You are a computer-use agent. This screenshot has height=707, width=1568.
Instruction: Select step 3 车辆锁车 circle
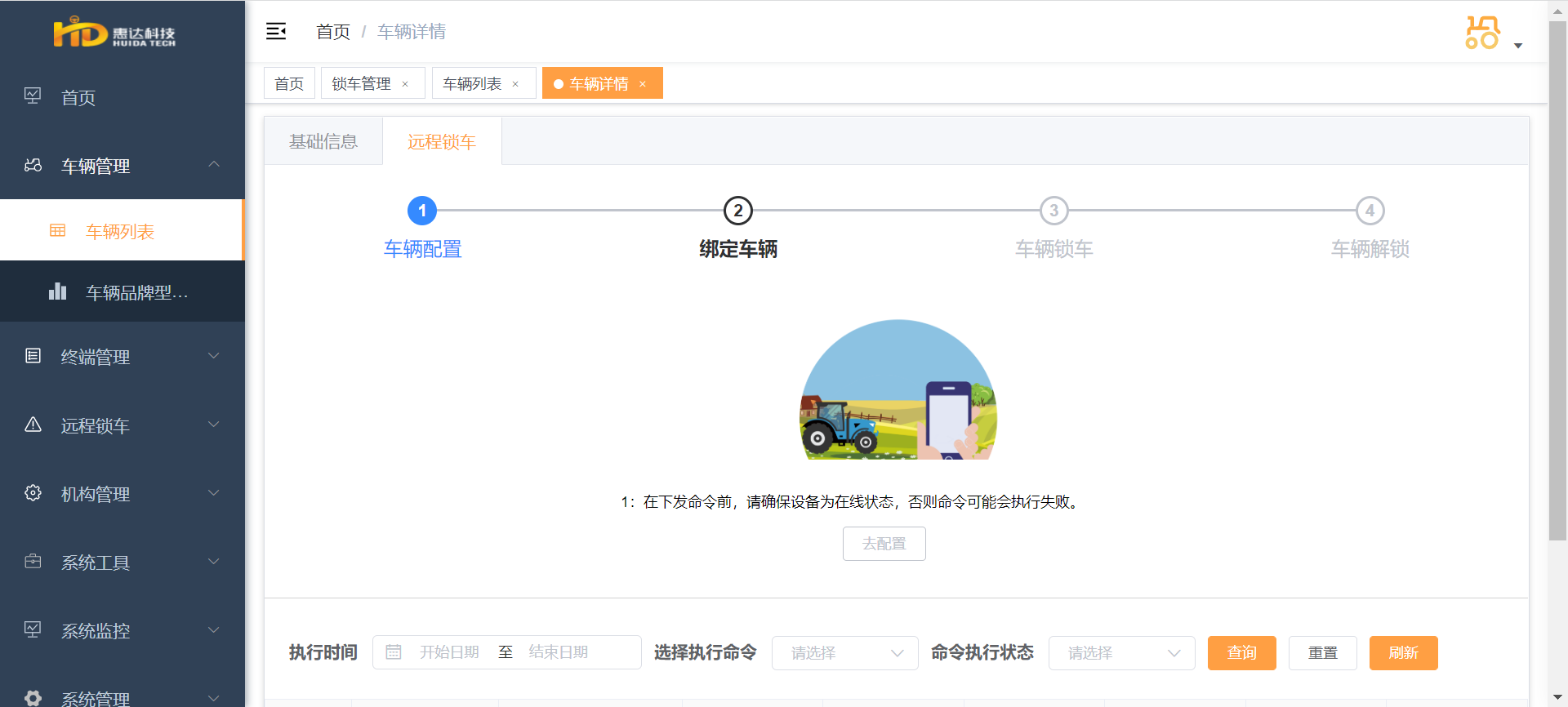coord(1054,211)
